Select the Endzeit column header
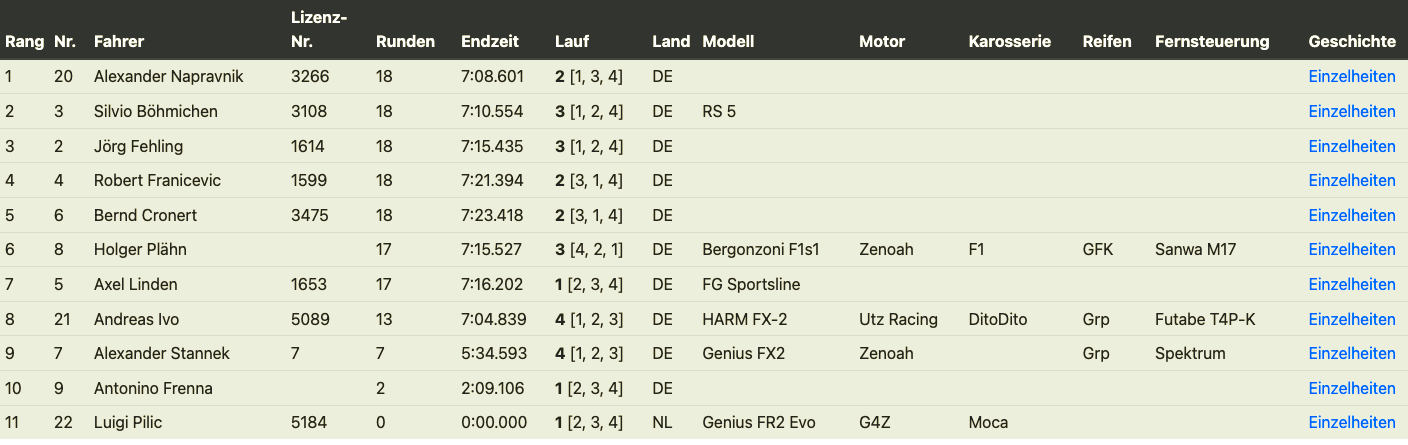The width and height of the screenshot is (1408, 445). tap(490, 41)
